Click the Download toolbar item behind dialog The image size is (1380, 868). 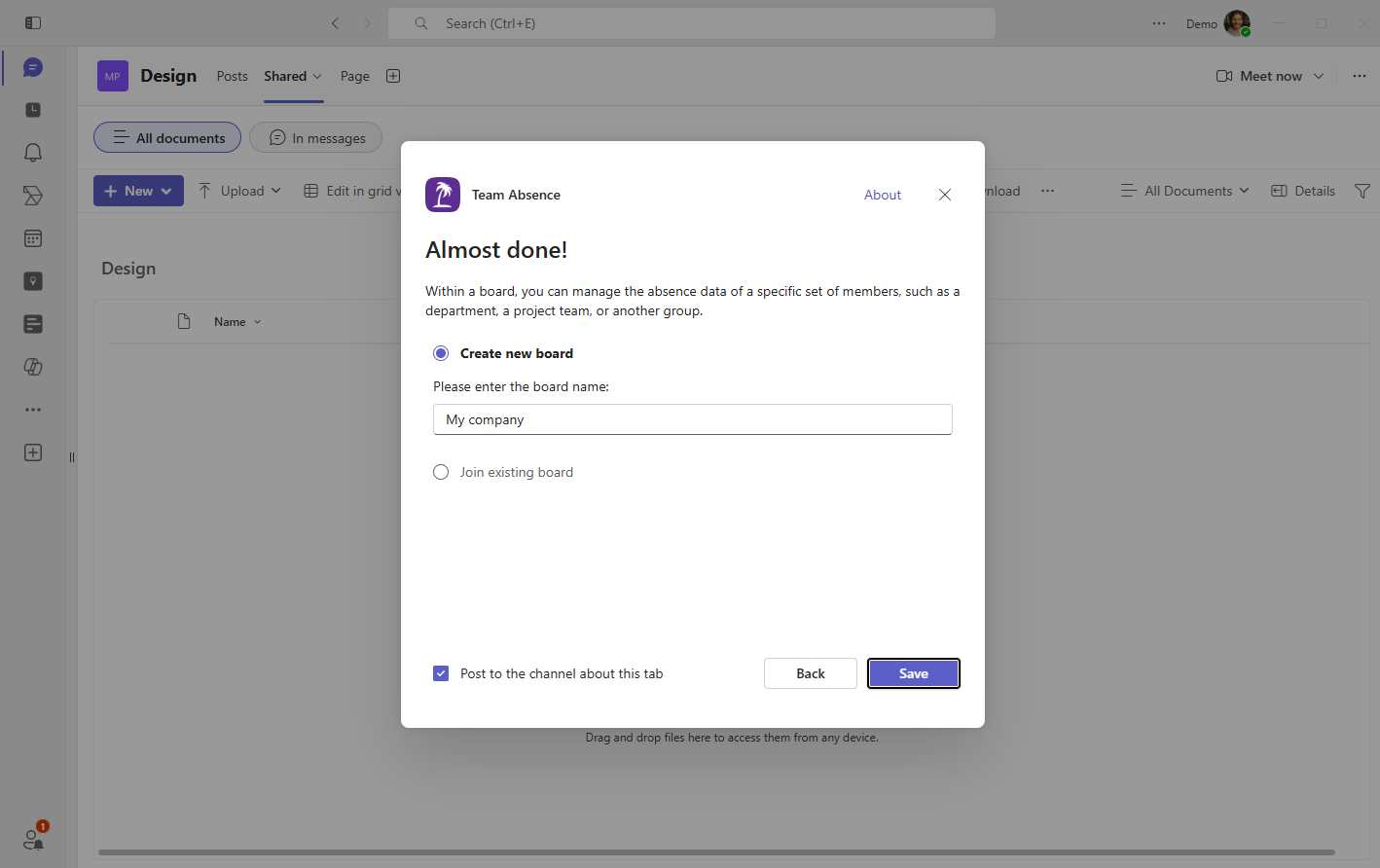[1002, 191]
